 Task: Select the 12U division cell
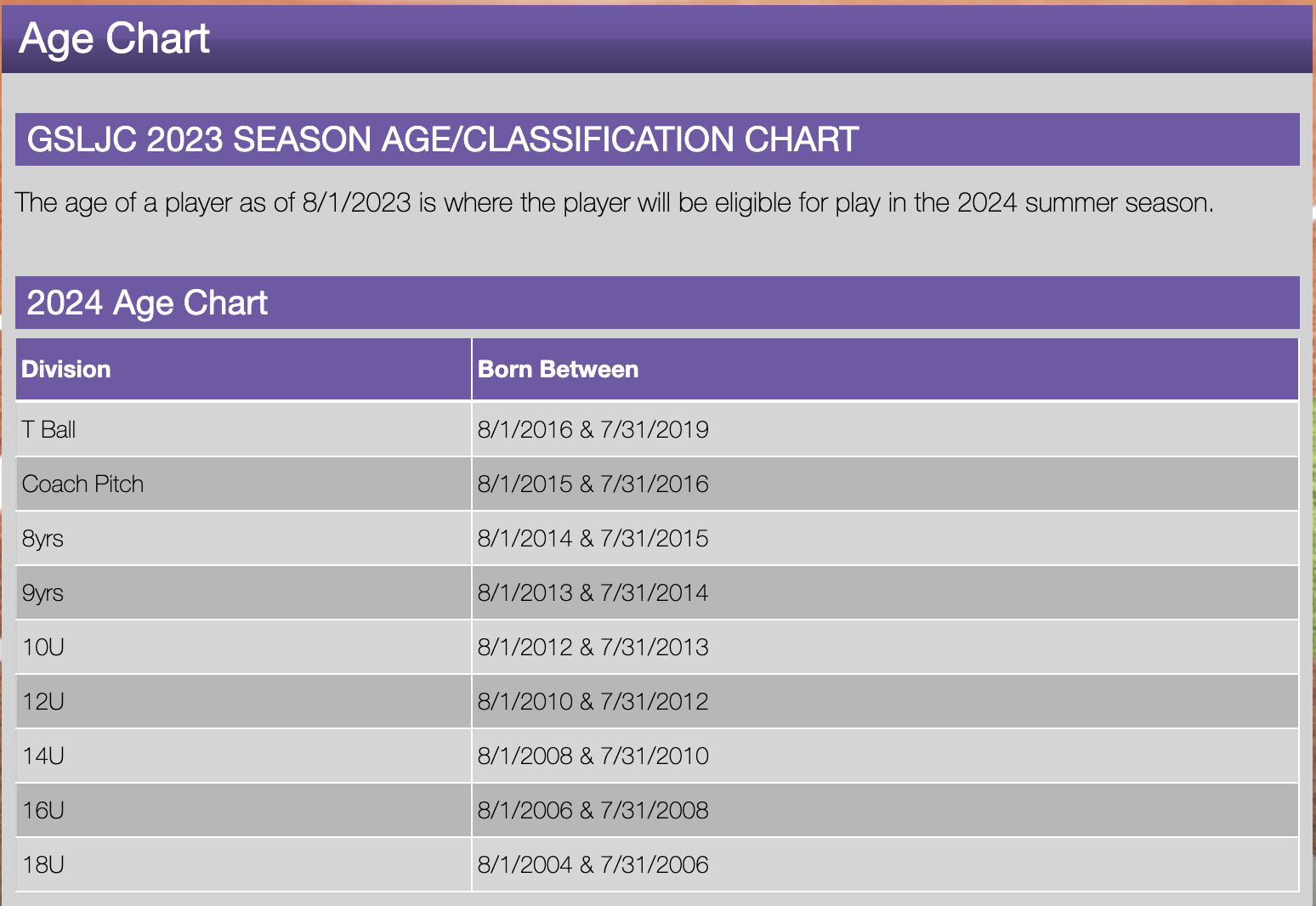pos(43,701)
